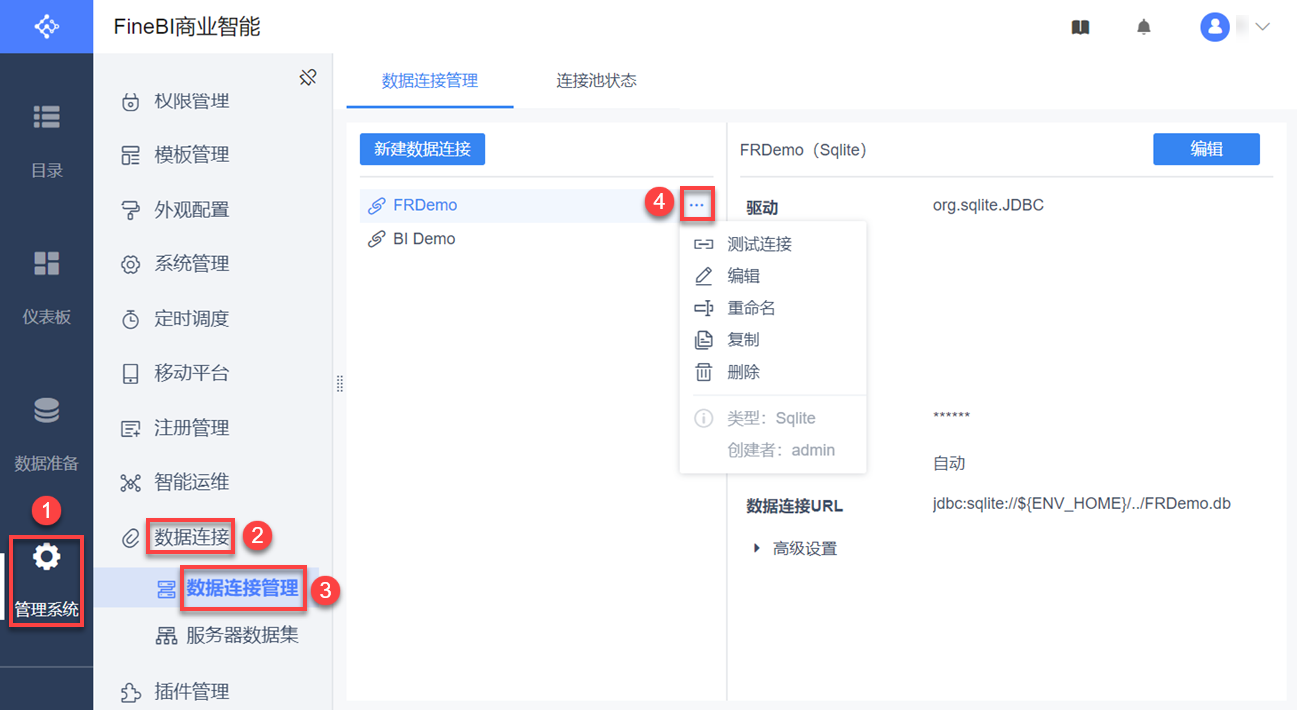Switch to the 连接池状态 tab
The width and height of the screenshot is (1297, 710).
pos(597,81)
